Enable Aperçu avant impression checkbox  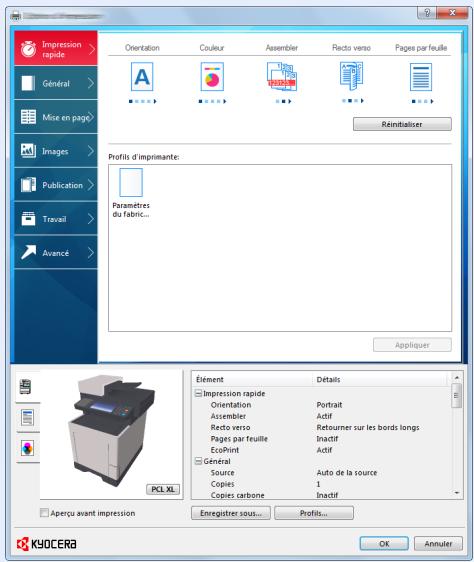44,513
